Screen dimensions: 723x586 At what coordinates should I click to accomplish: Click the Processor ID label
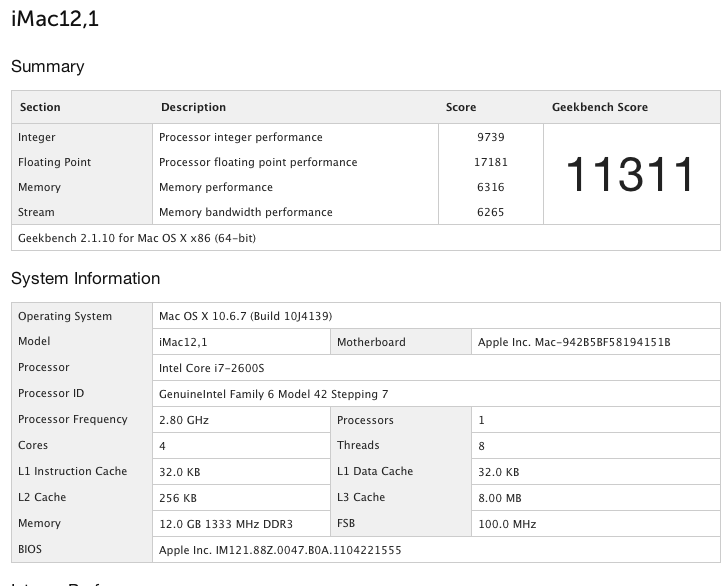click(51, 393)
